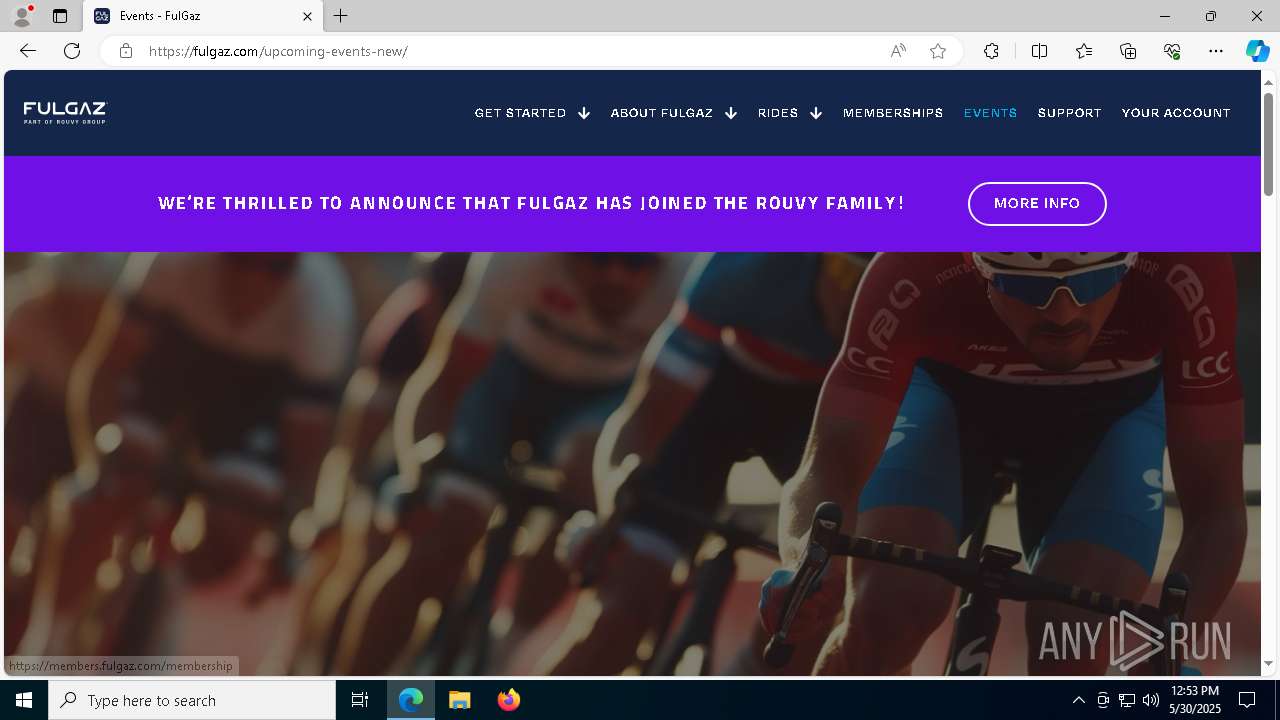Click the More Info button
Viewport: 1280px width, 720px height.
(x=1037, y=203)
